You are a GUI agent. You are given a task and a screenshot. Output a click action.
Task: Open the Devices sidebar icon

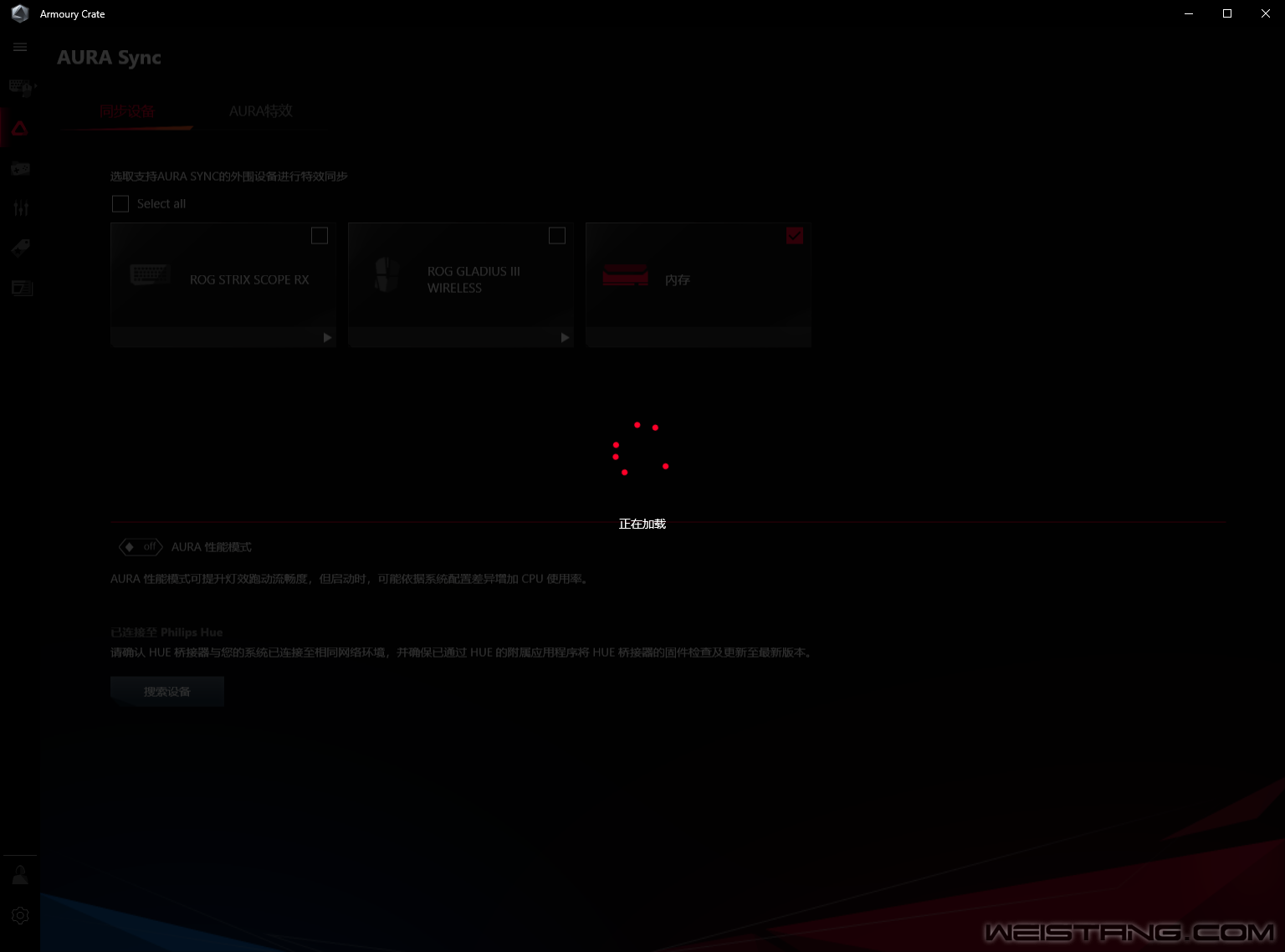coord(21,88)
